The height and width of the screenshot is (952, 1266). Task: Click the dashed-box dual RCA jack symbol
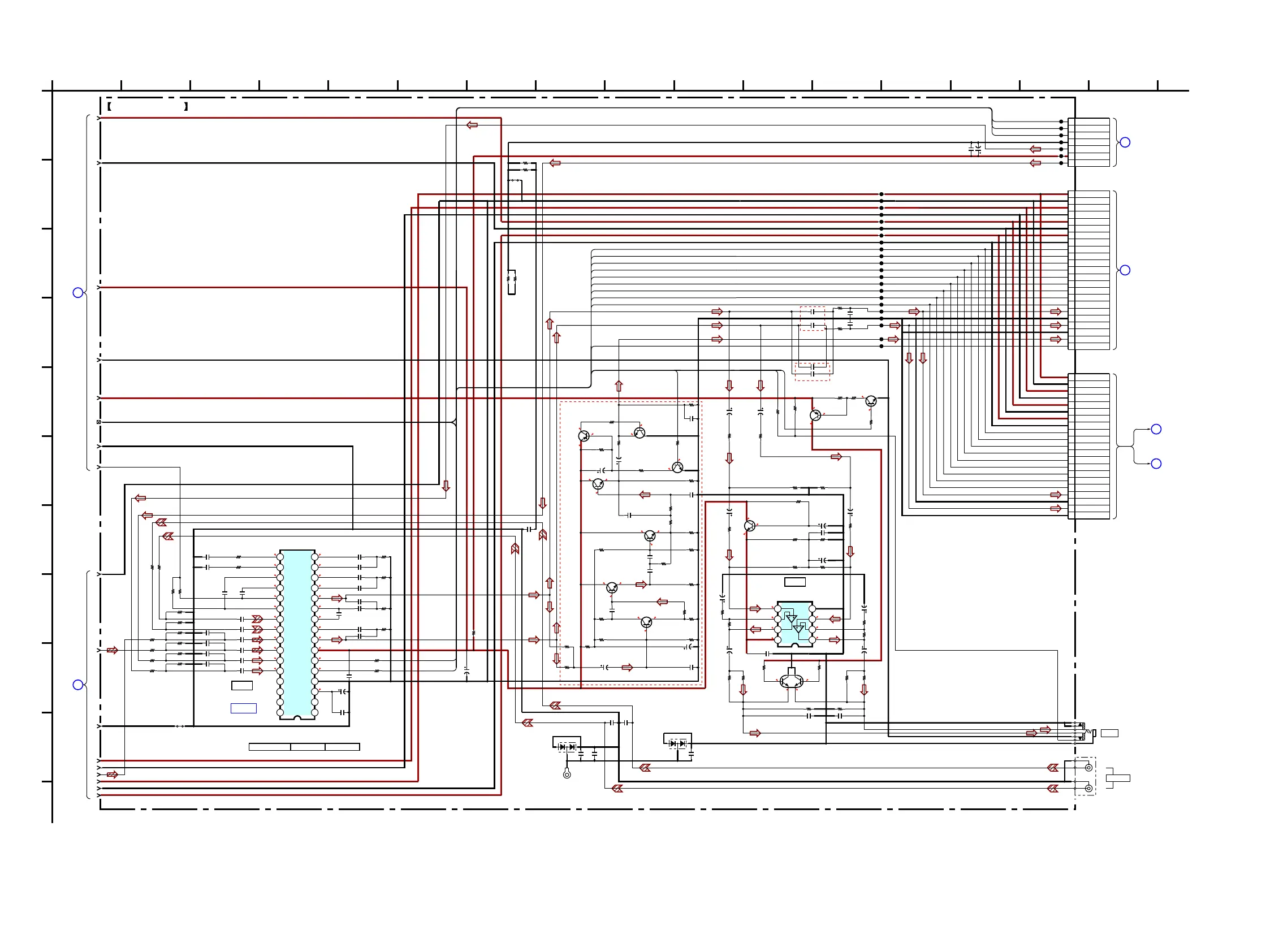[x=1085, y=777]
